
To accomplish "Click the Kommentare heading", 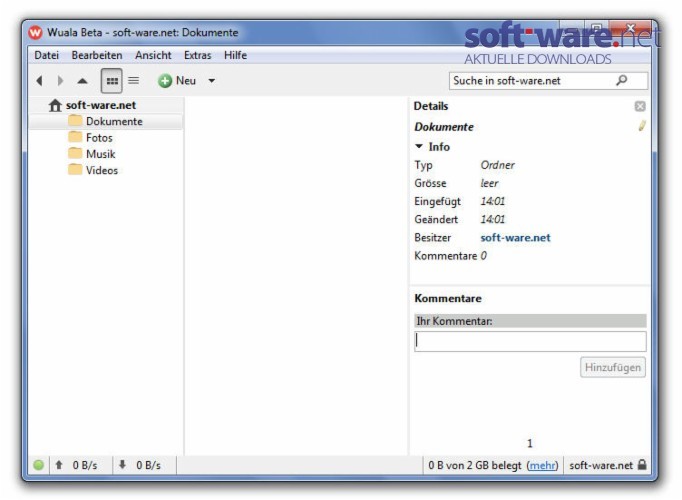I will point(448,299).
